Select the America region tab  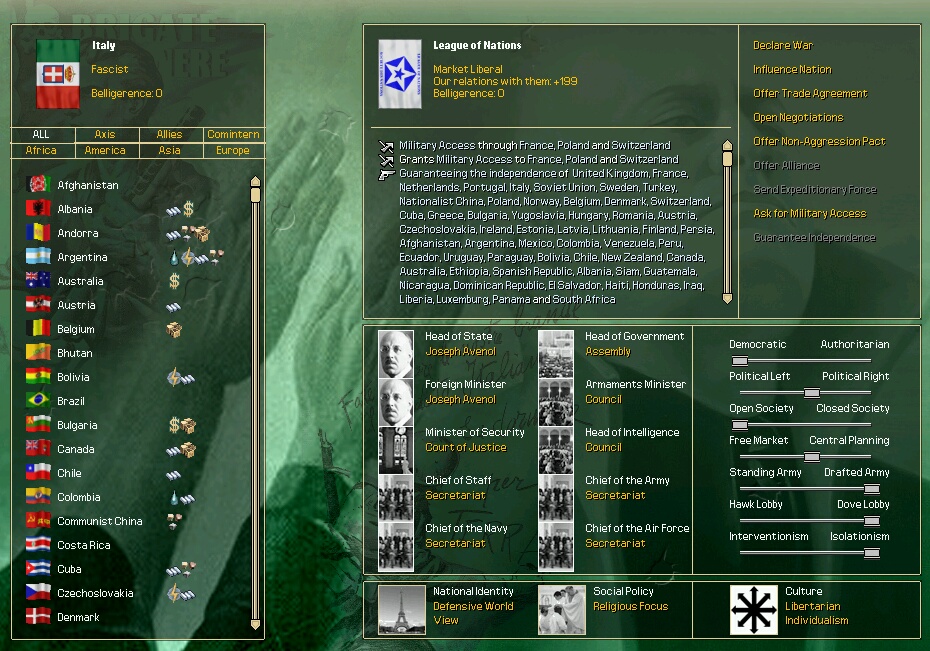(105, 151)
